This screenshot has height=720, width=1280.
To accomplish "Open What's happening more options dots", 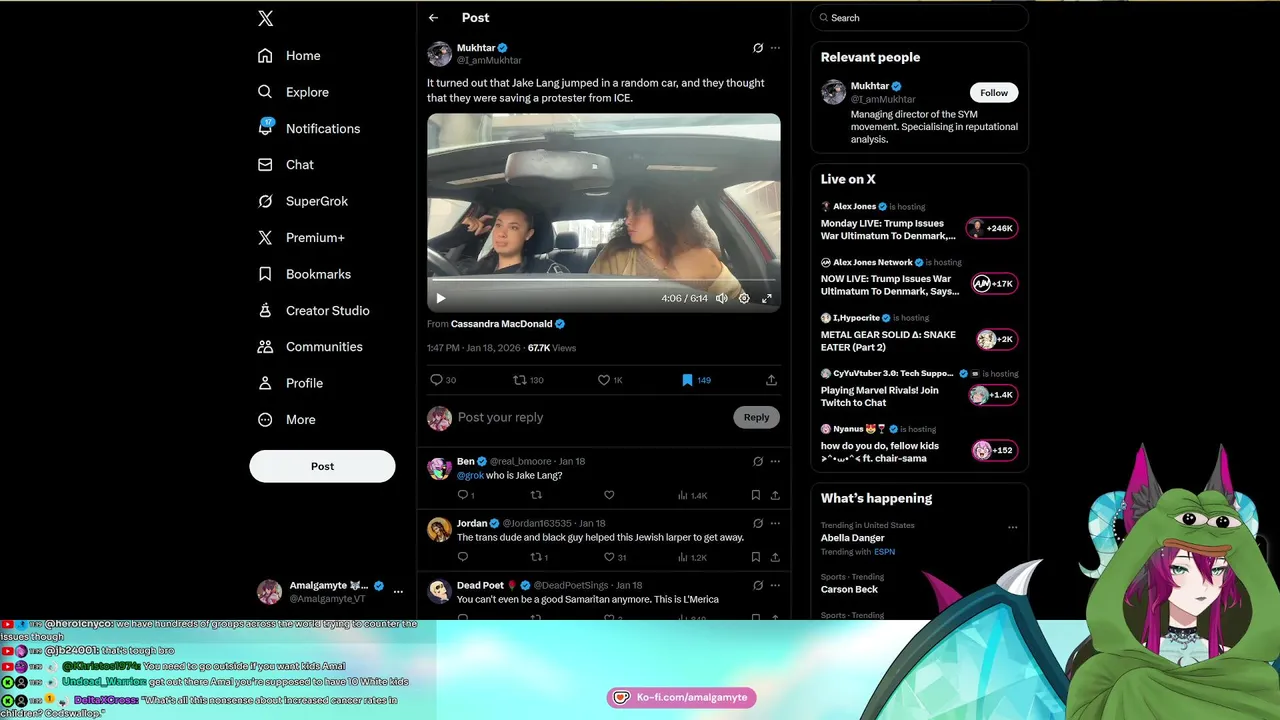I will [1013, 527].
